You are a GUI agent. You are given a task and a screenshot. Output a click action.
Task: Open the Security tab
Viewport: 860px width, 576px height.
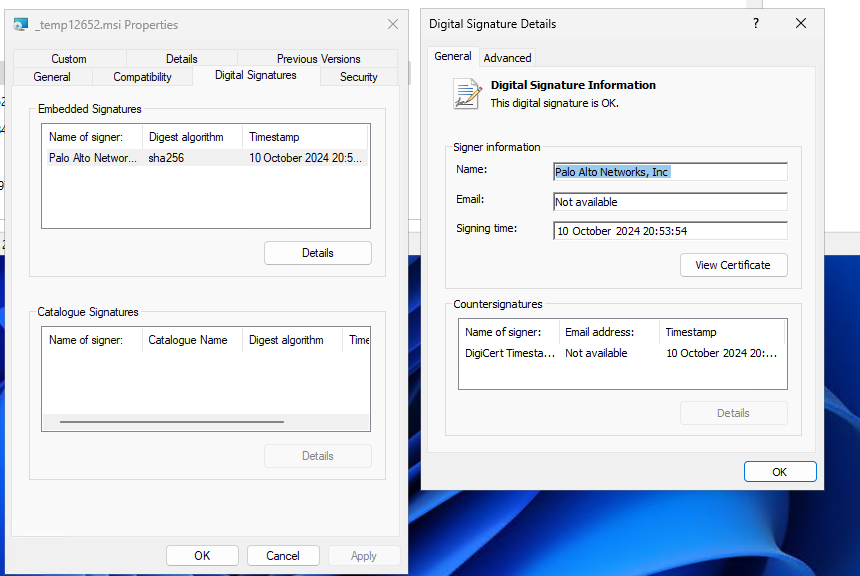[359, 77]
